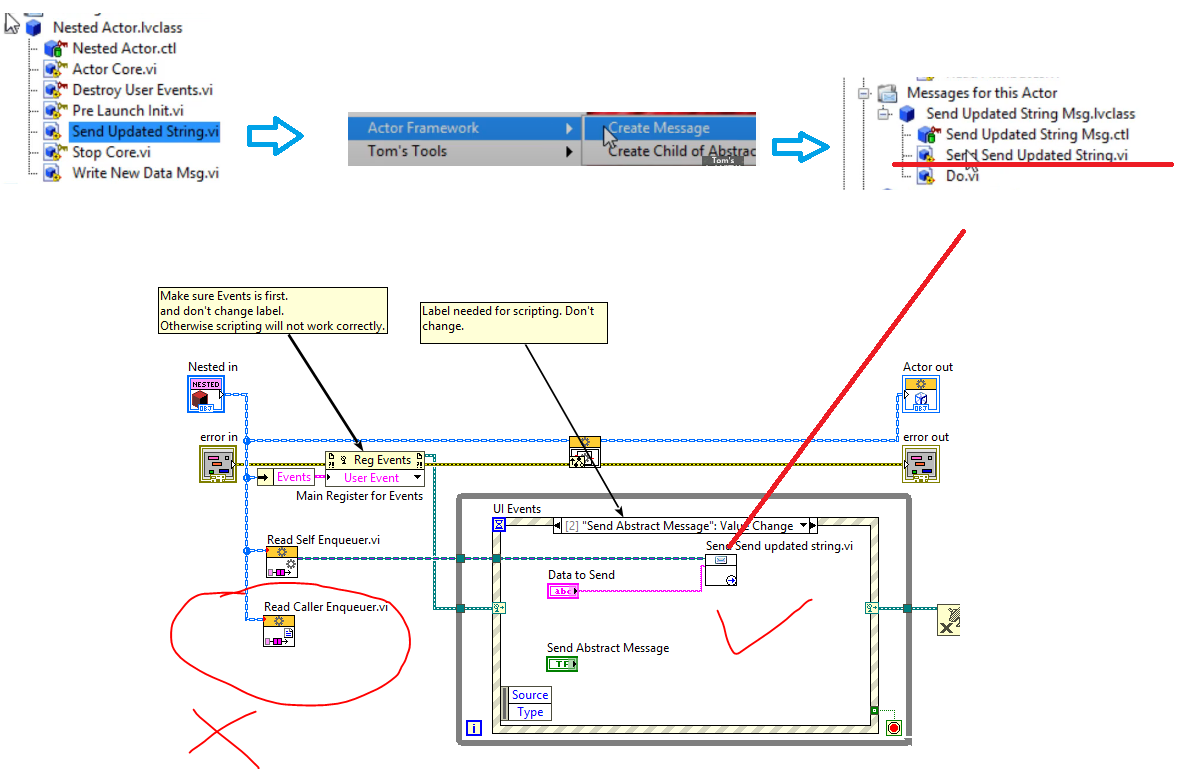
Task: Click the Do.vi file icon
Action: [926, 176]
